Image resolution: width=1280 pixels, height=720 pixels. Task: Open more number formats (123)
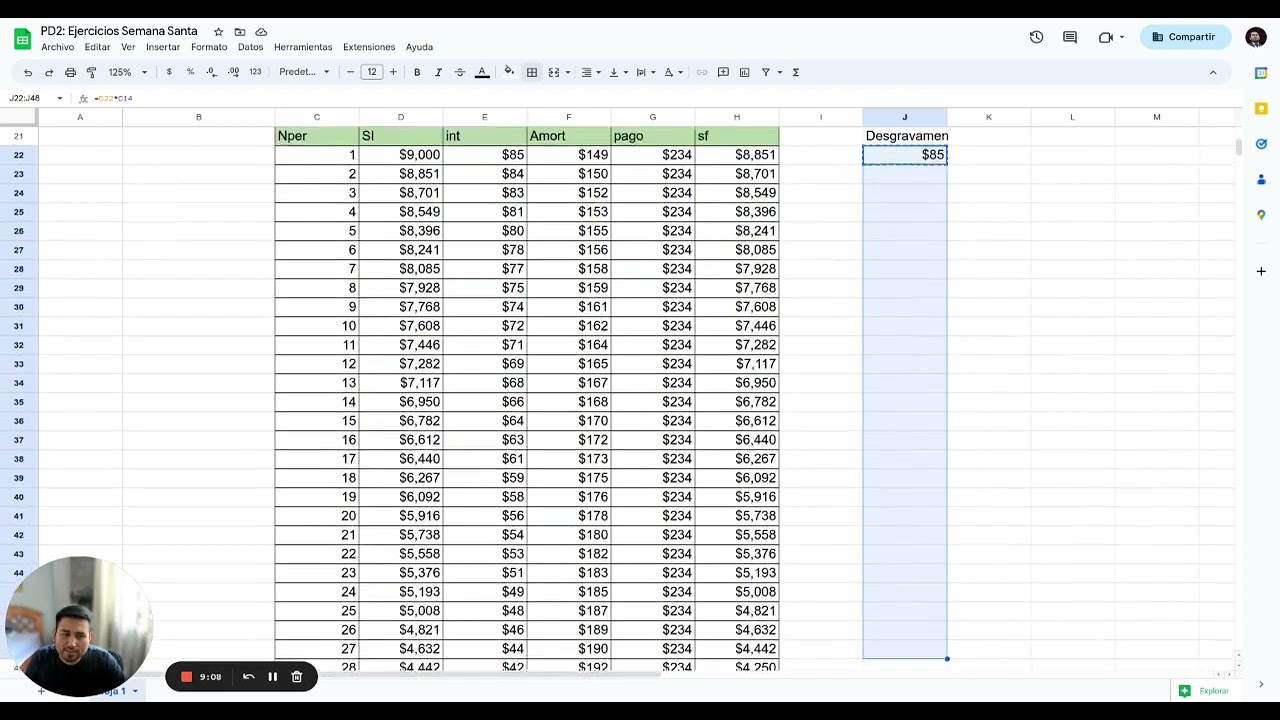pos(255,72)
